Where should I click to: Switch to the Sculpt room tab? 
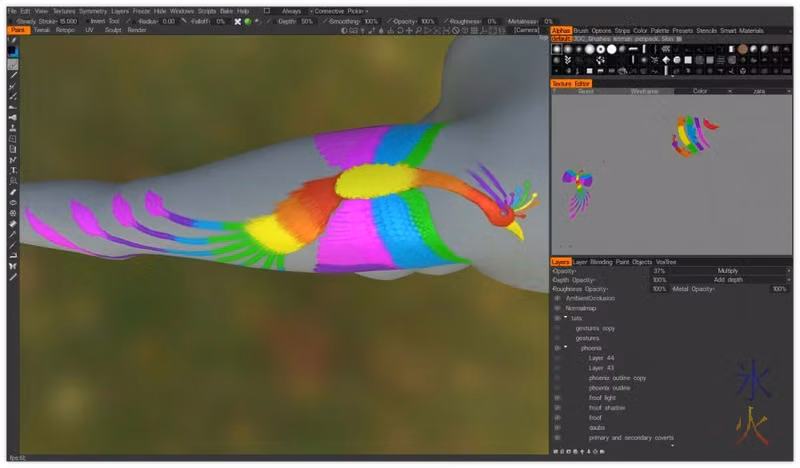(113, 30)
